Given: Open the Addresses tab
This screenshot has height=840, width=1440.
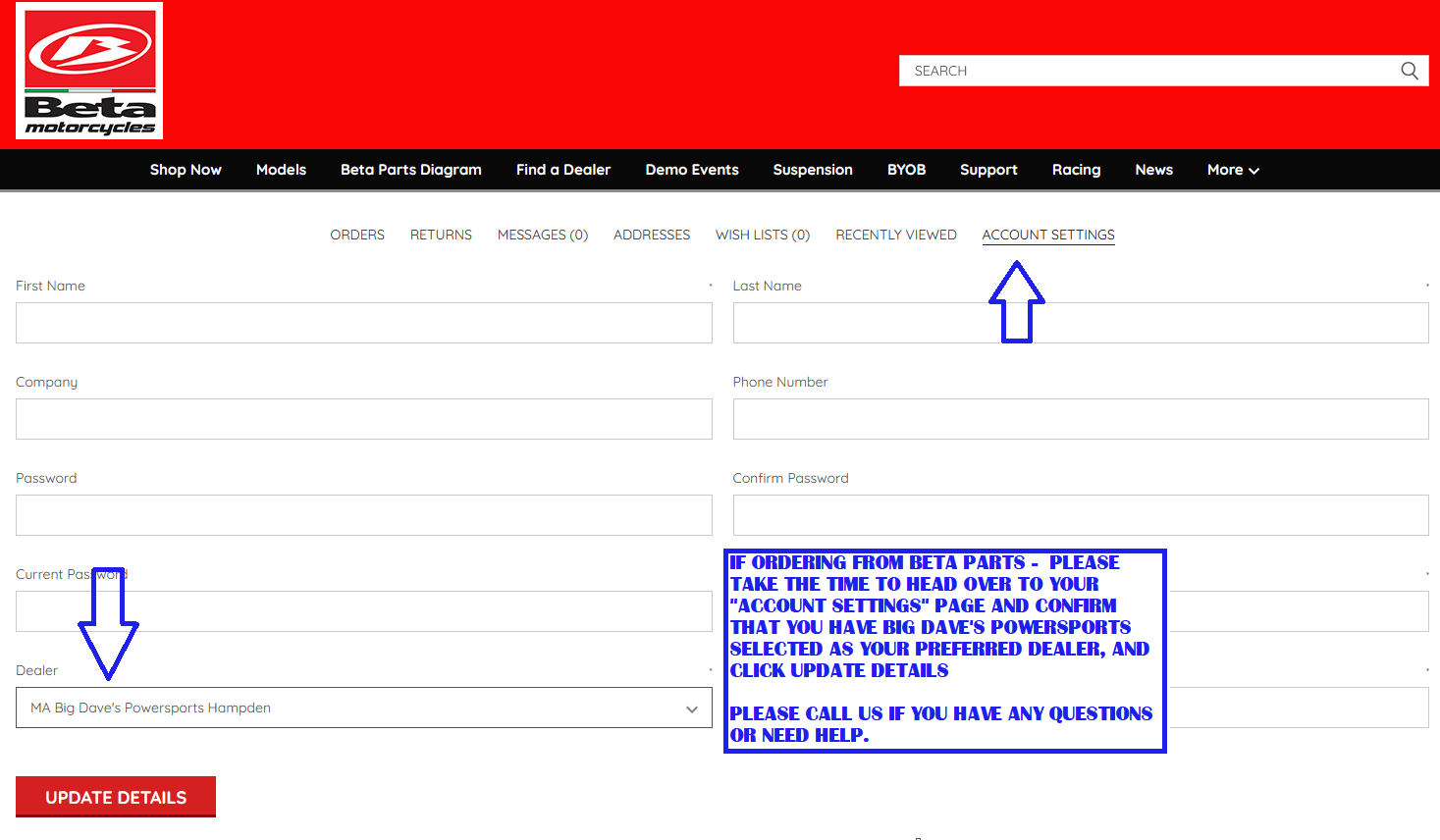Looking at the screenshot, I should (x=652, y=235).
